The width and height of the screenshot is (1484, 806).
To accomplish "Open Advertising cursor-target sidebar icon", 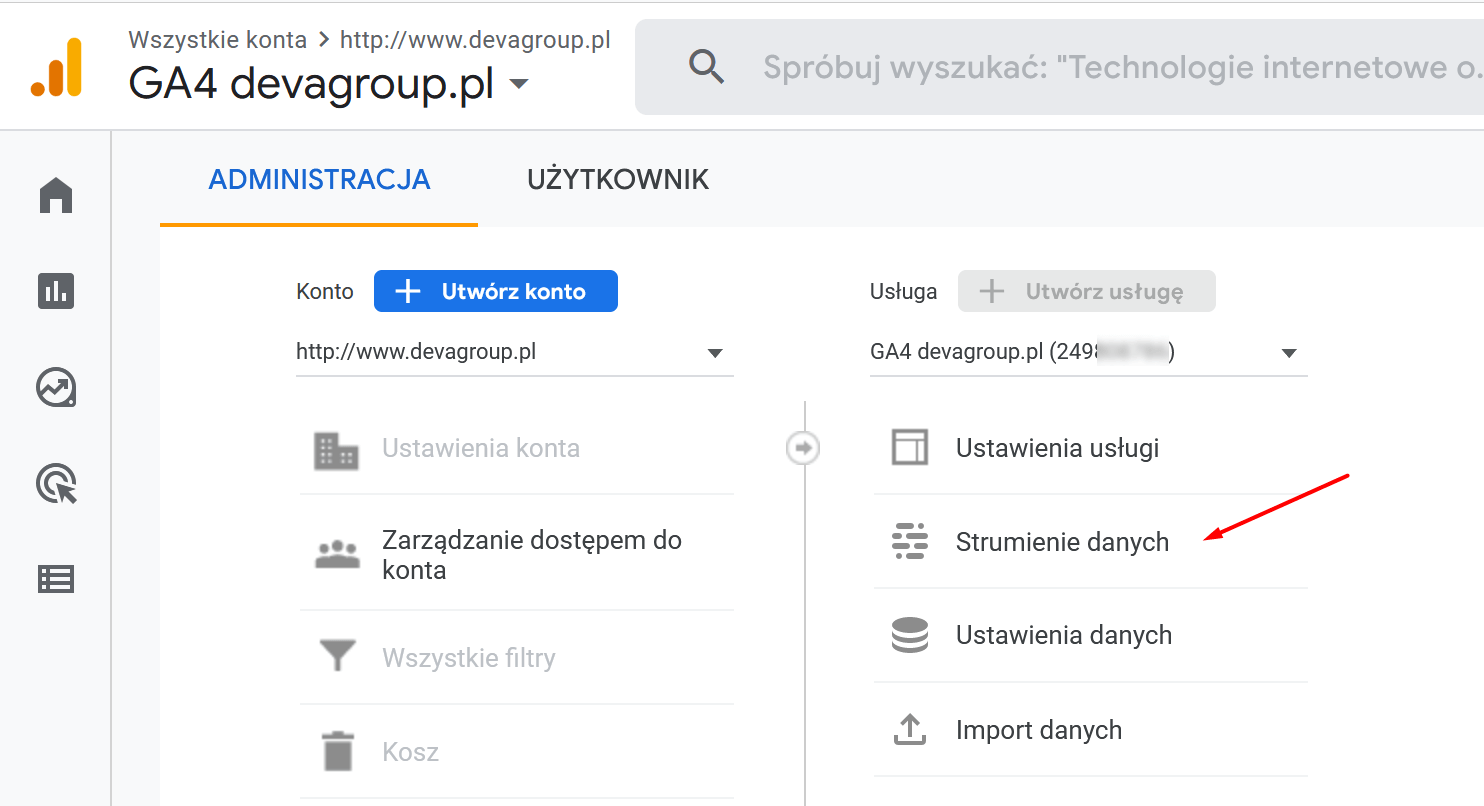I will click(x=56, y=484).
